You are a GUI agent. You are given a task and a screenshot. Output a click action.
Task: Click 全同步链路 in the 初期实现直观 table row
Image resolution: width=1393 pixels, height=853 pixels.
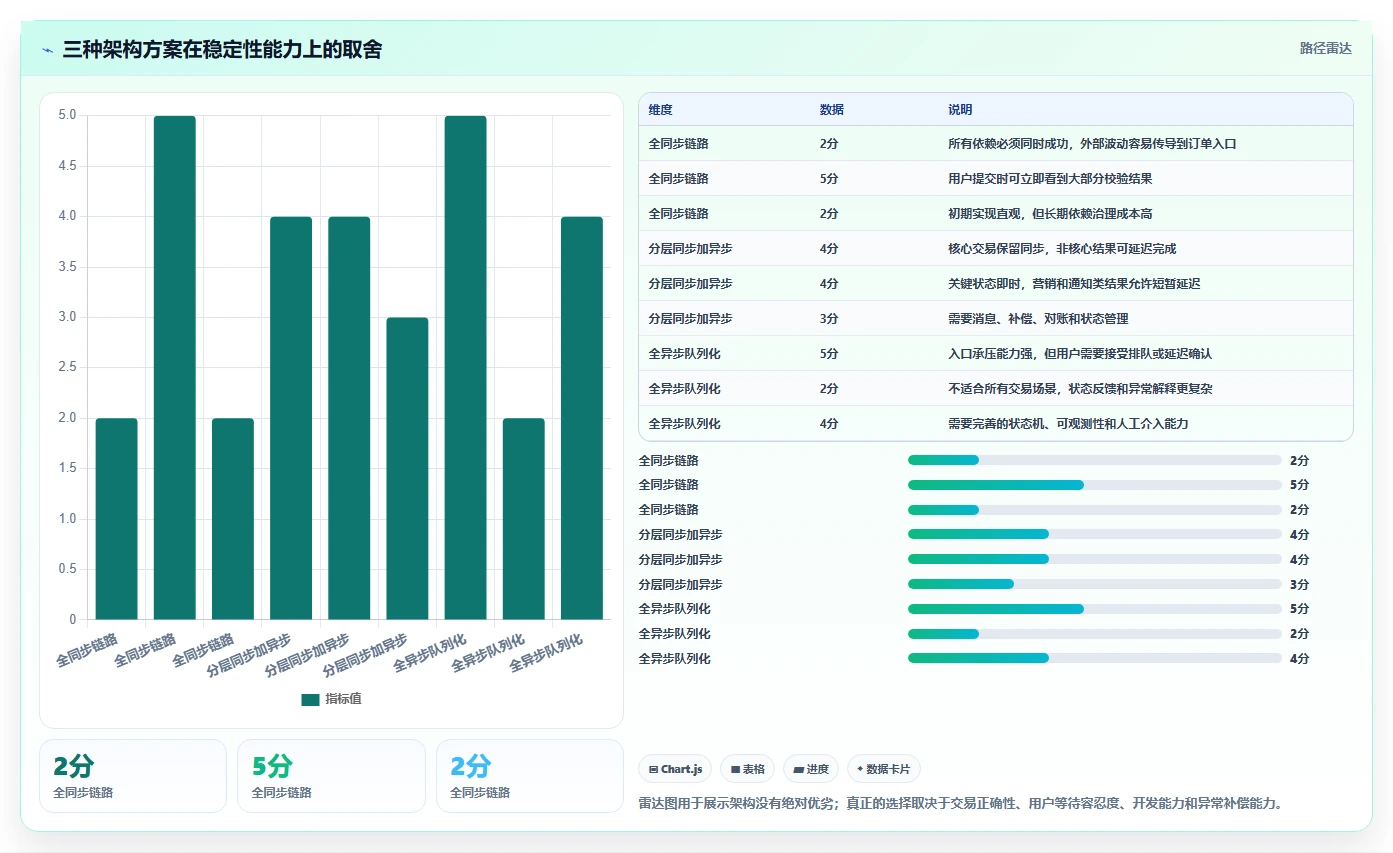click(678, 214)
